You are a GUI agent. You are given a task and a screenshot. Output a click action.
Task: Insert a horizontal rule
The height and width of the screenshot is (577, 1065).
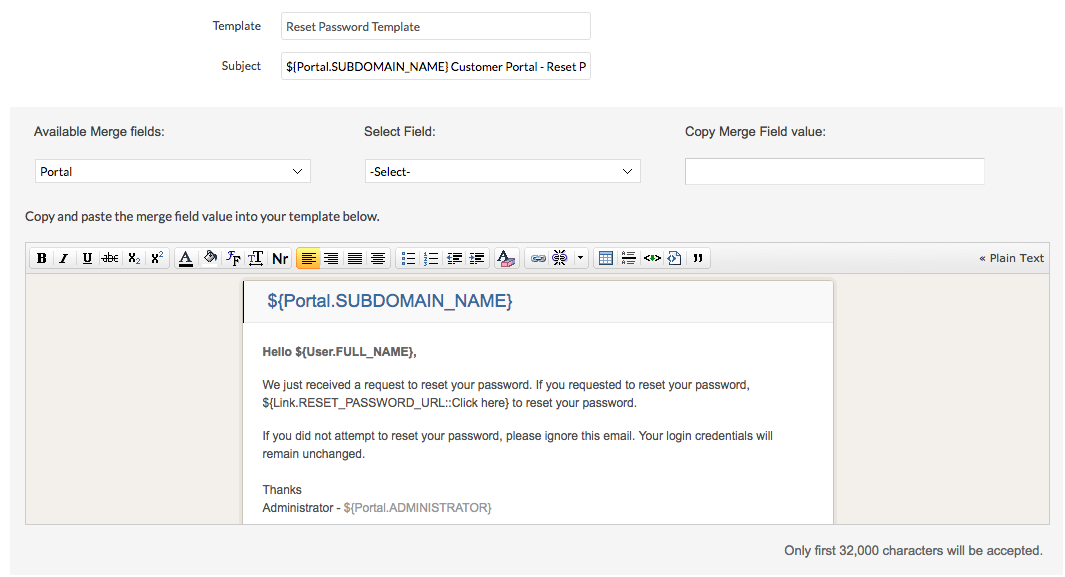pos(629,258)
